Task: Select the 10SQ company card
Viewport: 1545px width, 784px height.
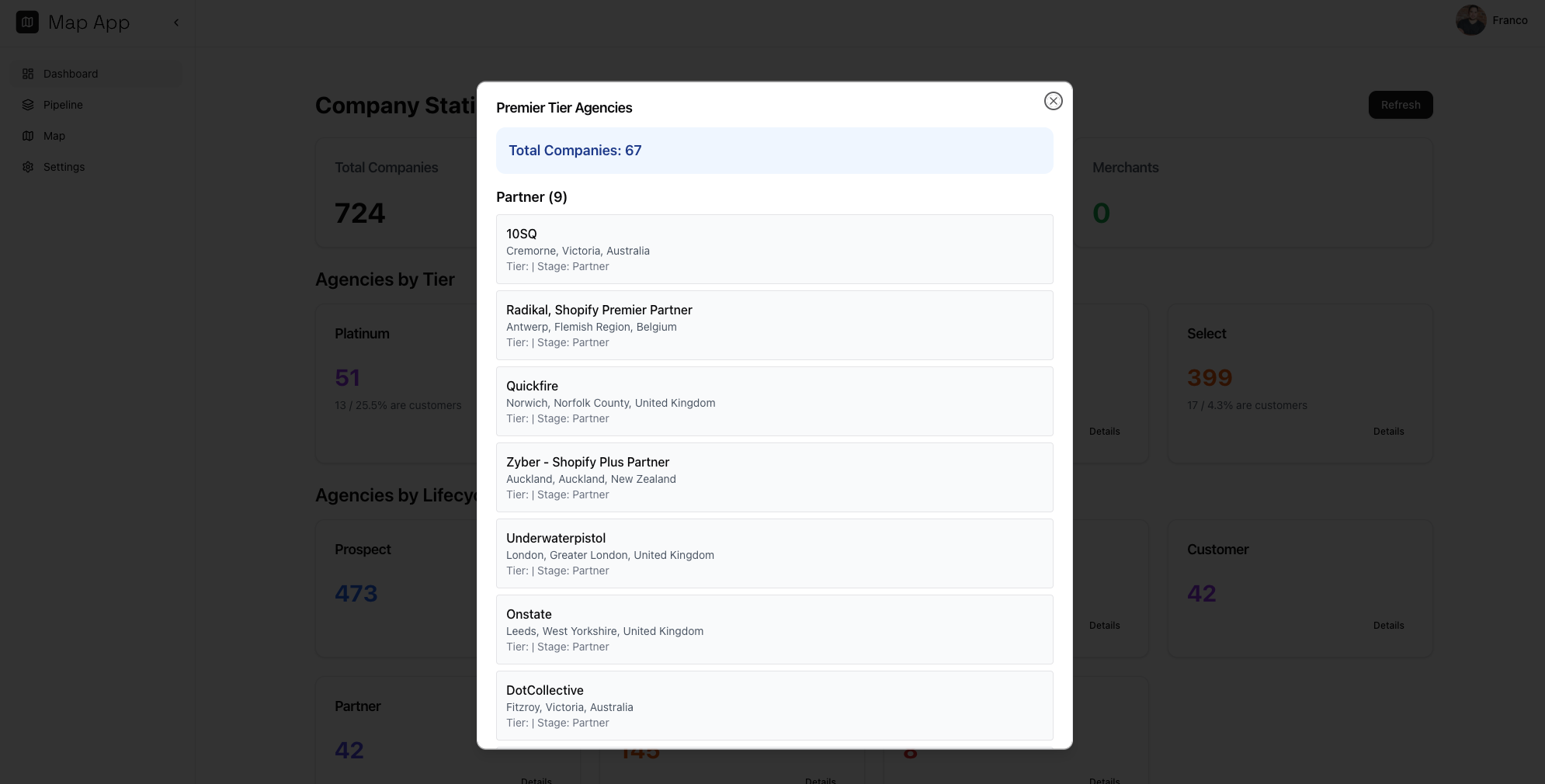Action: (x=774, y=249)
